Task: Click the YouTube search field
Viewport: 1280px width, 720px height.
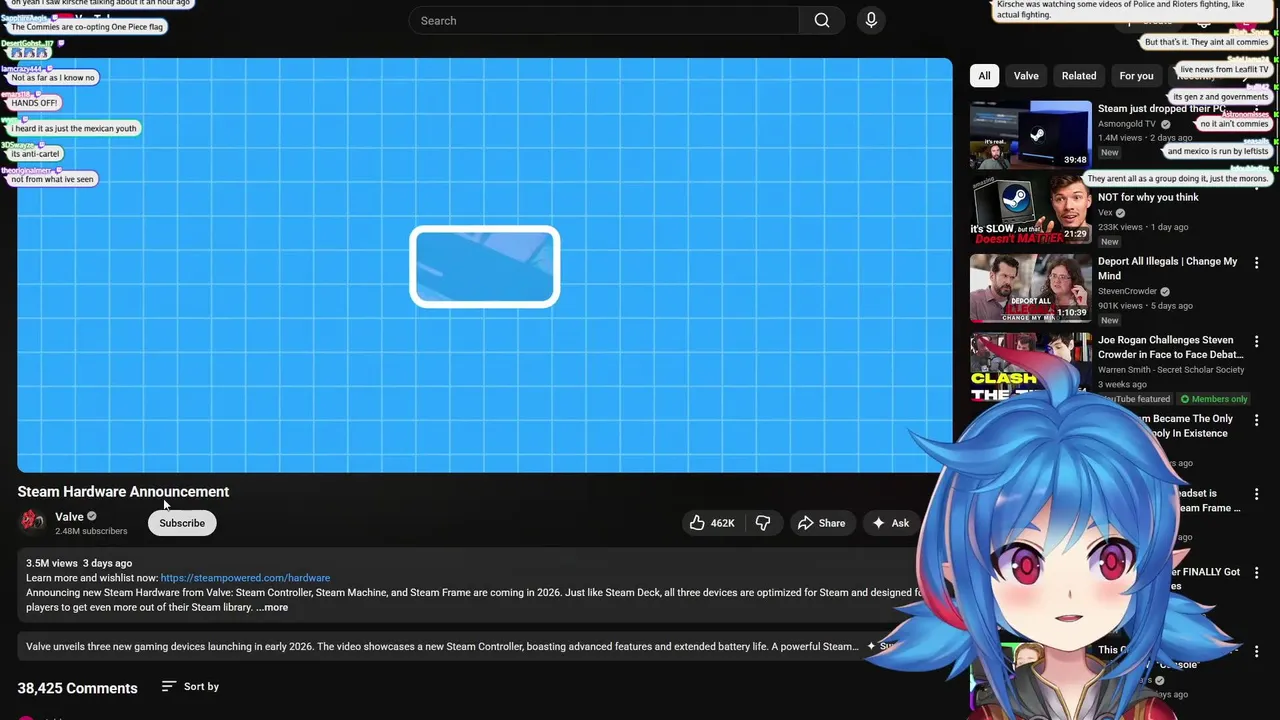Action: (604, 21)
